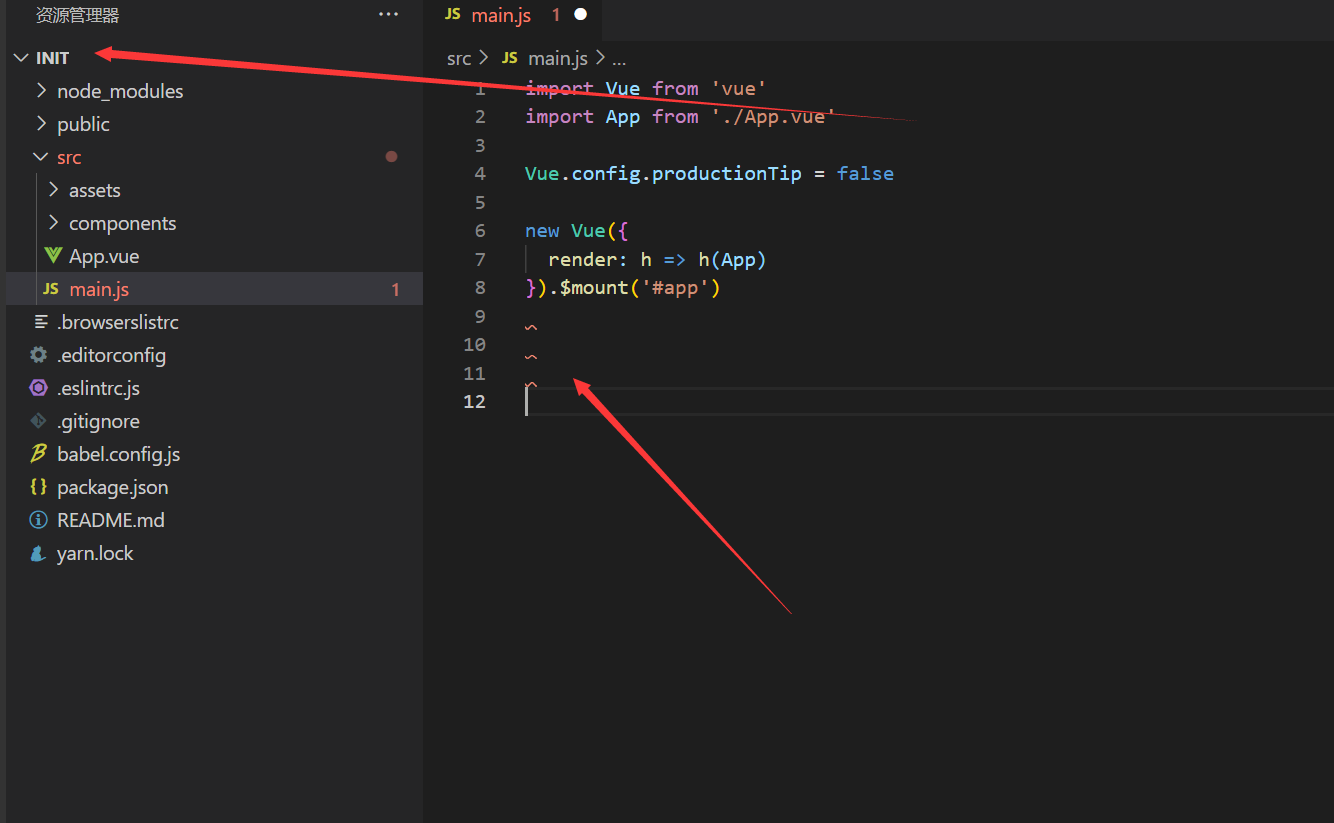
Task: Open yarn.lock file
Action: [x=95, y=553]
